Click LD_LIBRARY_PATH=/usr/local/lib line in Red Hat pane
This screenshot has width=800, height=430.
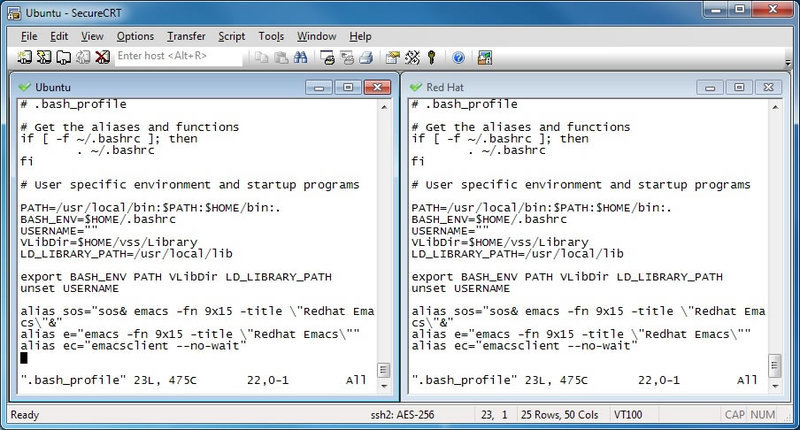517,254
